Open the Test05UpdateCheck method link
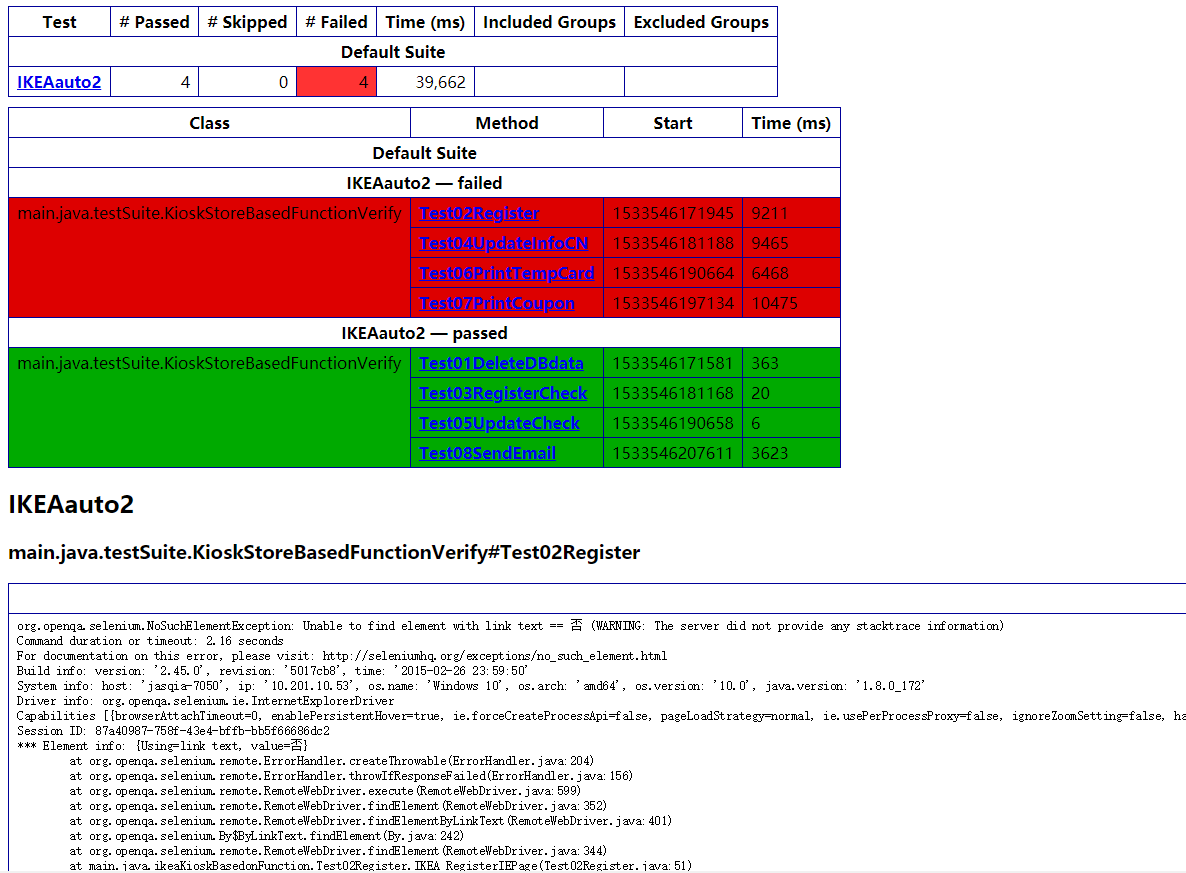This screenshot has height=873, width=1186. [499, 424]
